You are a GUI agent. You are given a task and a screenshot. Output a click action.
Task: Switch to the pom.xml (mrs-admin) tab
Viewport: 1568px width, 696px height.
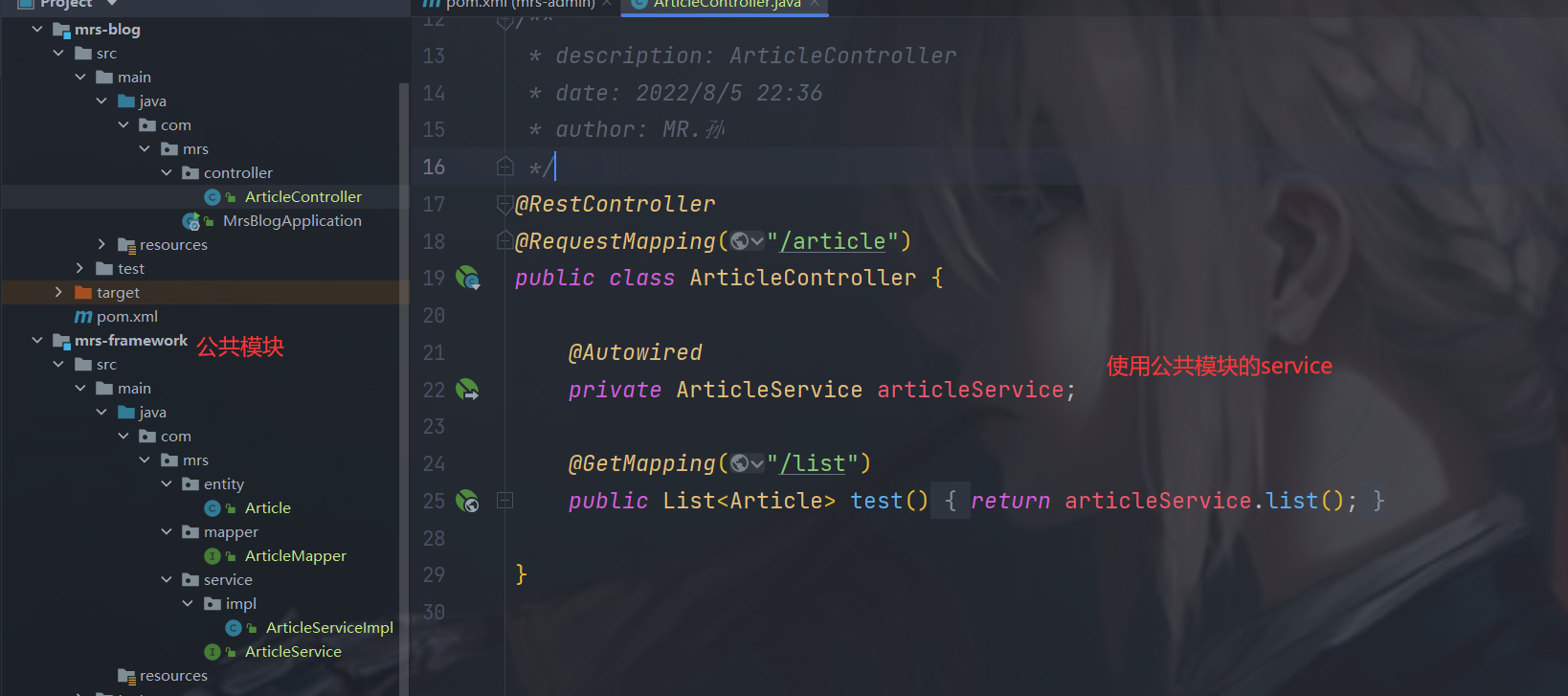tap(510, 5)
